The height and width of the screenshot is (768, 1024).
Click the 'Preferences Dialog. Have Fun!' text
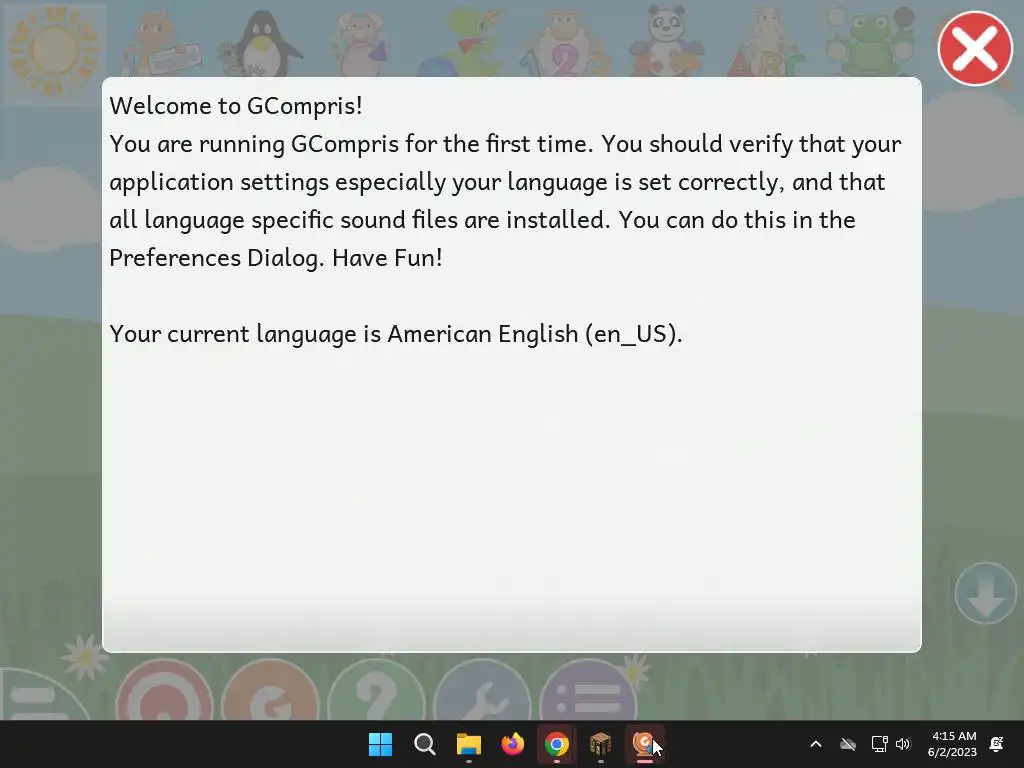276,257
